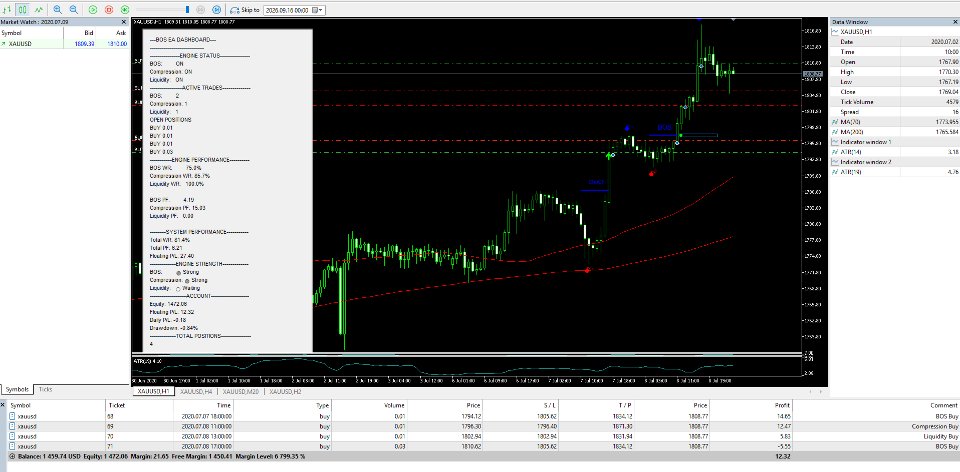The height and width of the screenshot is (472, 960).
Task: Select XAUUSD row in Market Watch
Action: [x=64, y=44]
